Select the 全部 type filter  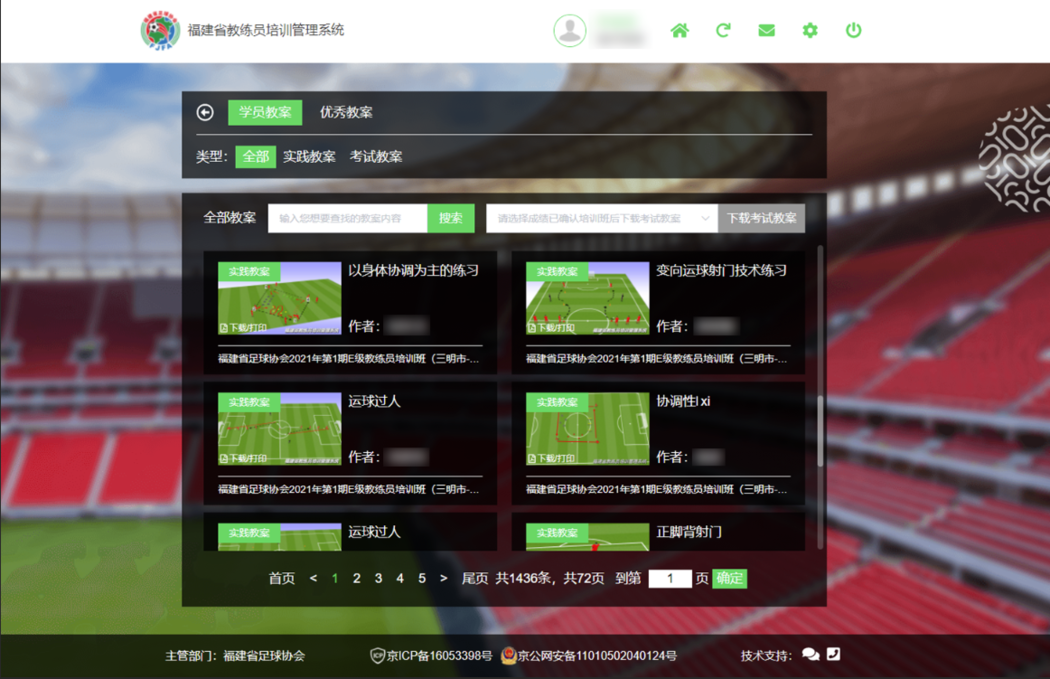click(x=256, y=157)
